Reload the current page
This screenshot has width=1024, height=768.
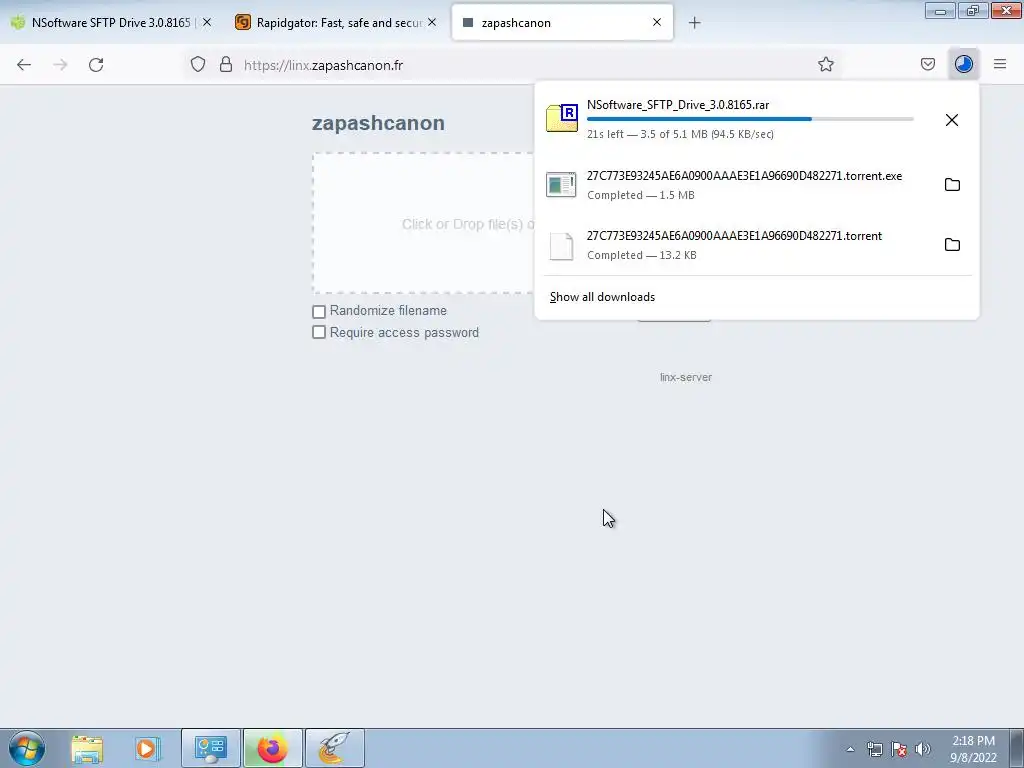pos(96,65)
